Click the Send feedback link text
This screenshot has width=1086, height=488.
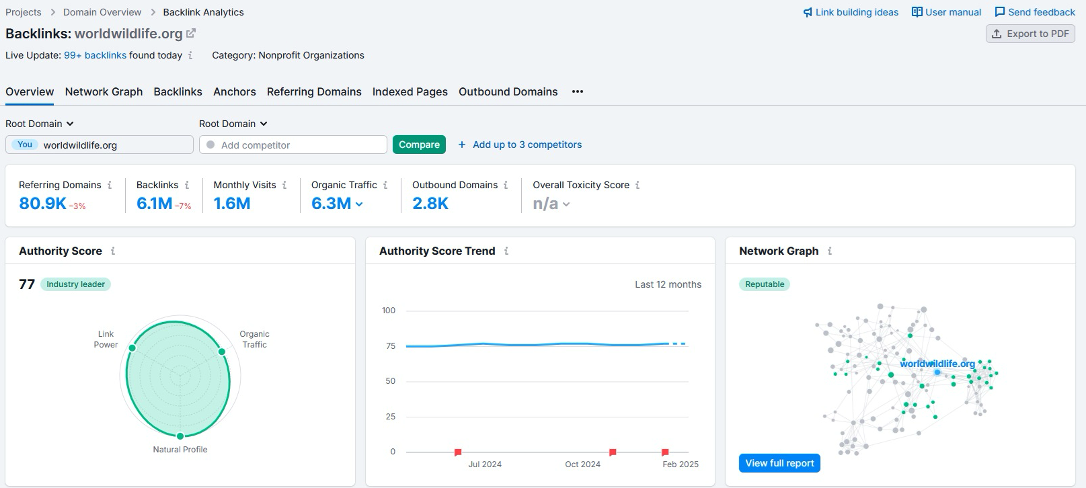[x=1042, y=12]
